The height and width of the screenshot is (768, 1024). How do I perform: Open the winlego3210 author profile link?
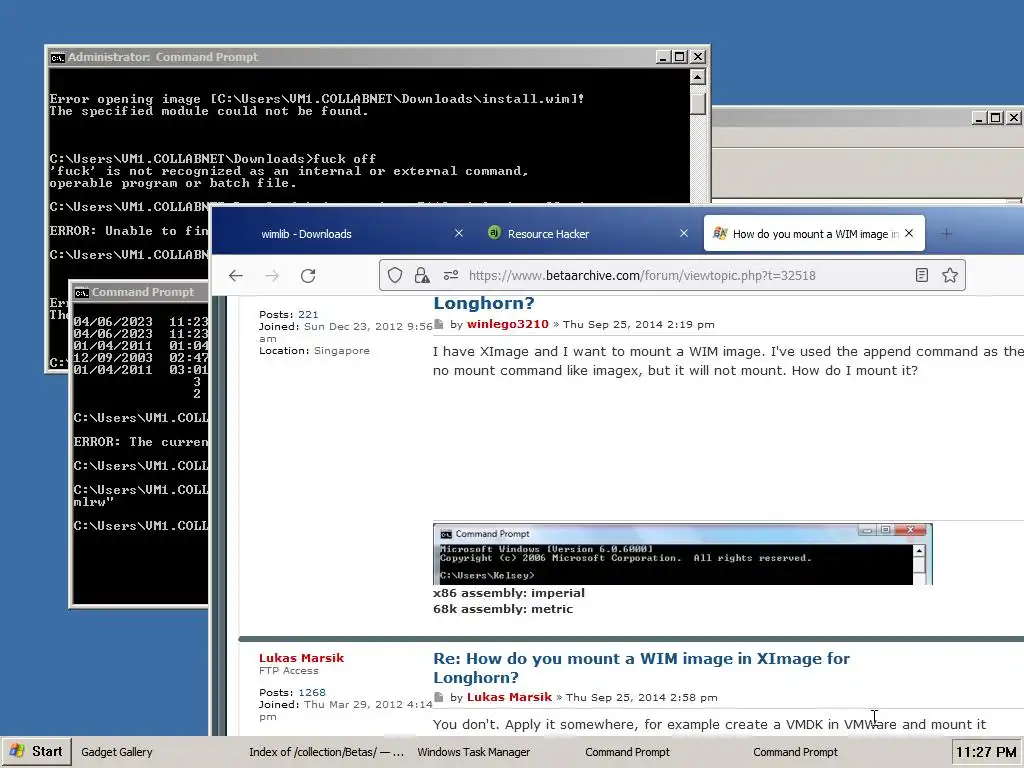pyautogui.click(x=507, y=325)
